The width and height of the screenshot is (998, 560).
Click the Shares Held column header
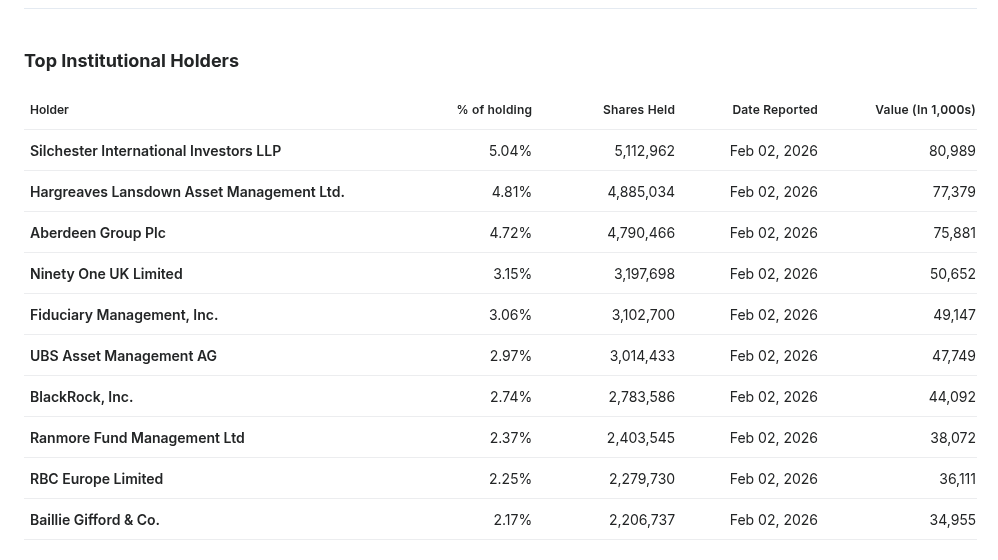638,109
